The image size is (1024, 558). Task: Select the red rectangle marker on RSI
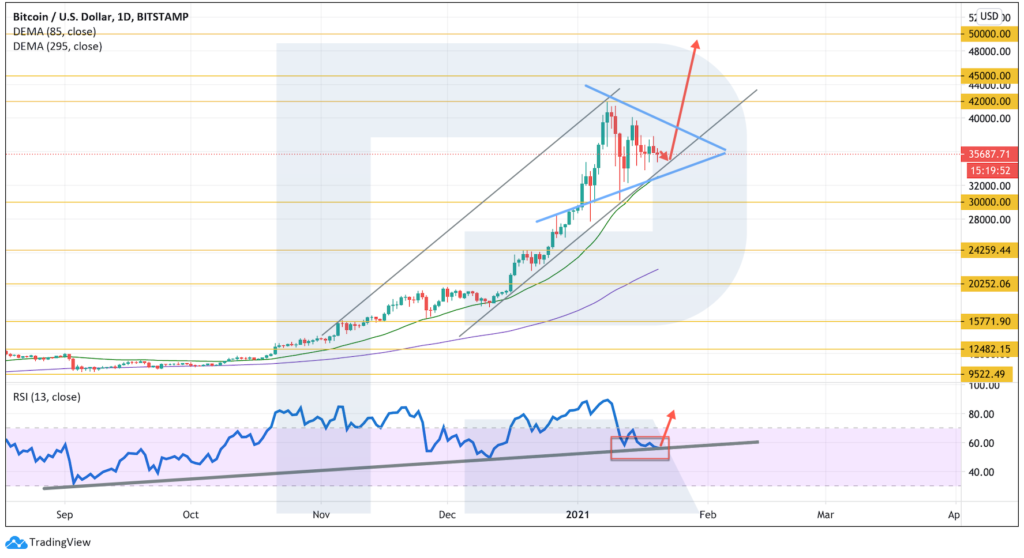pos(639,448)
